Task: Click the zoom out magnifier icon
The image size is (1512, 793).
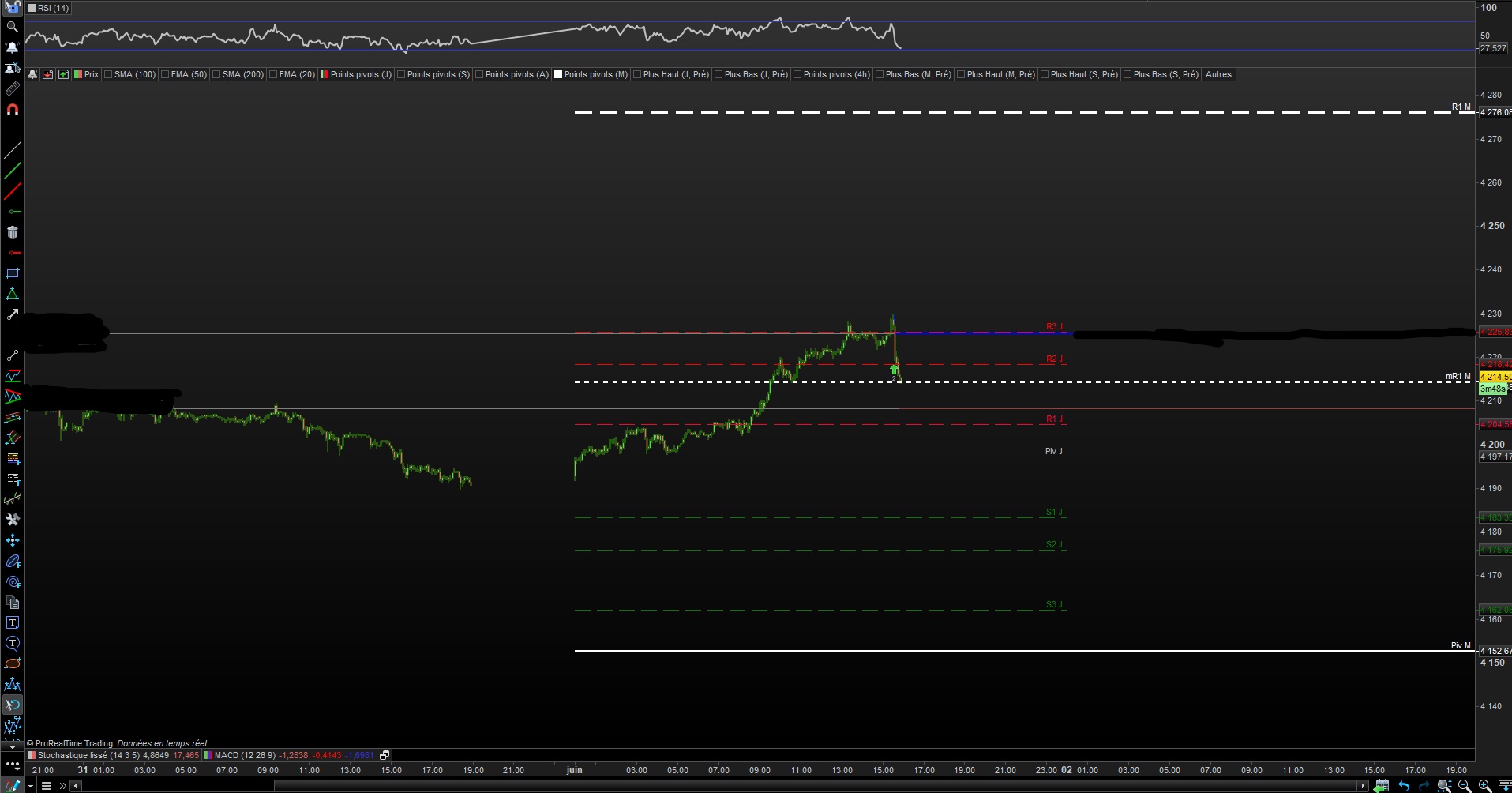Action: (1465, 786)
